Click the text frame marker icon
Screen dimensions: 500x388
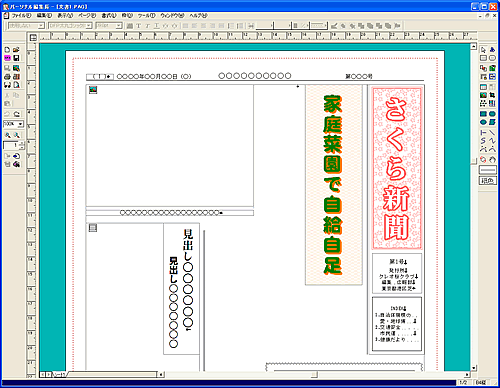[93, 228]
